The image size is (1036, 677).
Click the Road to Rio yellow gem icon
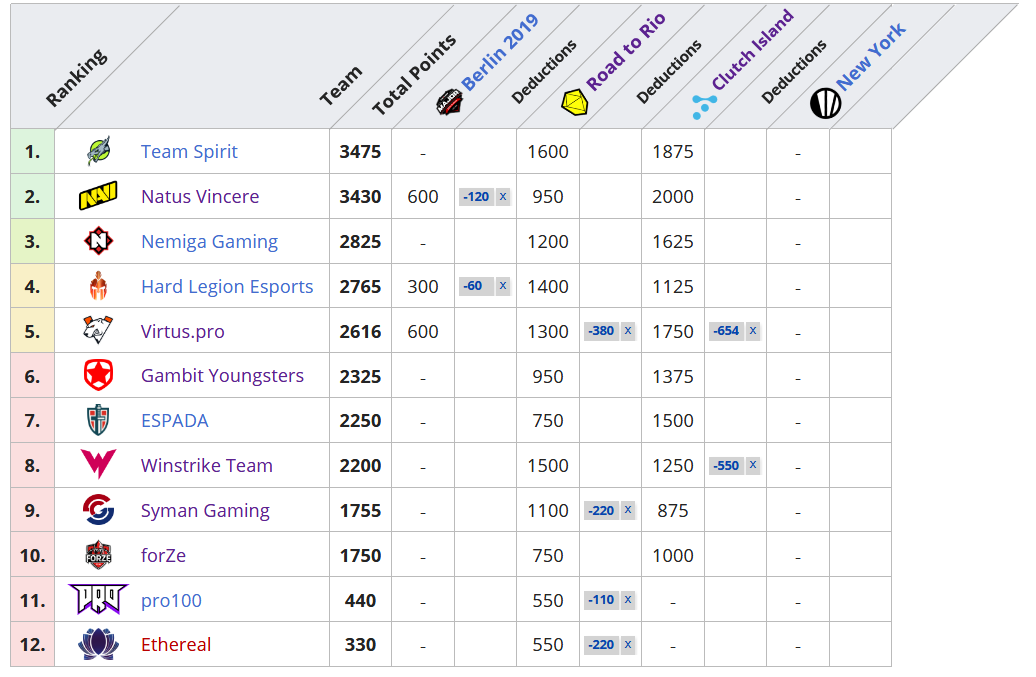575,103
